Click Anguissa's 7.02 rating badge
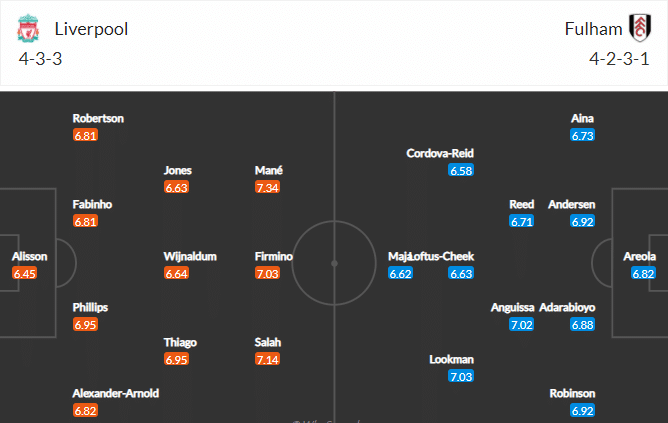This screenshot has height=423, width=668. [521, 325]
